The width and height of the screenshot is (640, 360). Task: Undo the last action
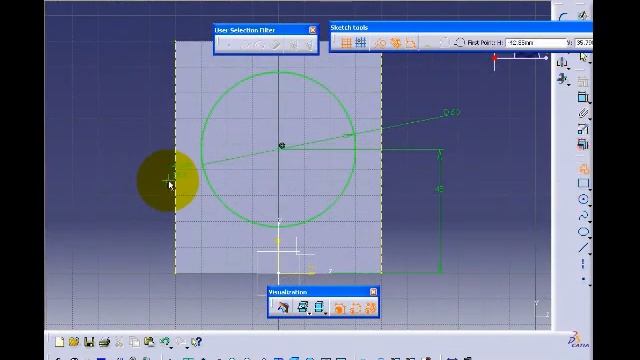[164, 341]
